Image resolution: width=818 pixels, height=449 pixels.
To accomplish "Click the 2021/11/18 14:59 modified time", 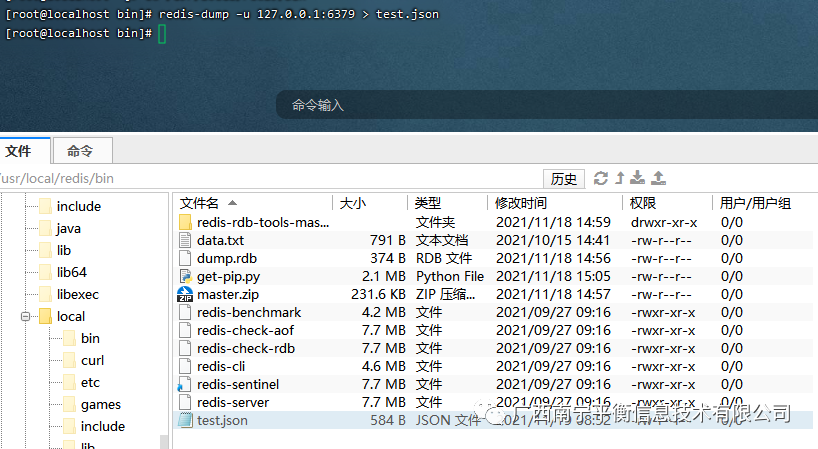I will (x=553, y=223).
